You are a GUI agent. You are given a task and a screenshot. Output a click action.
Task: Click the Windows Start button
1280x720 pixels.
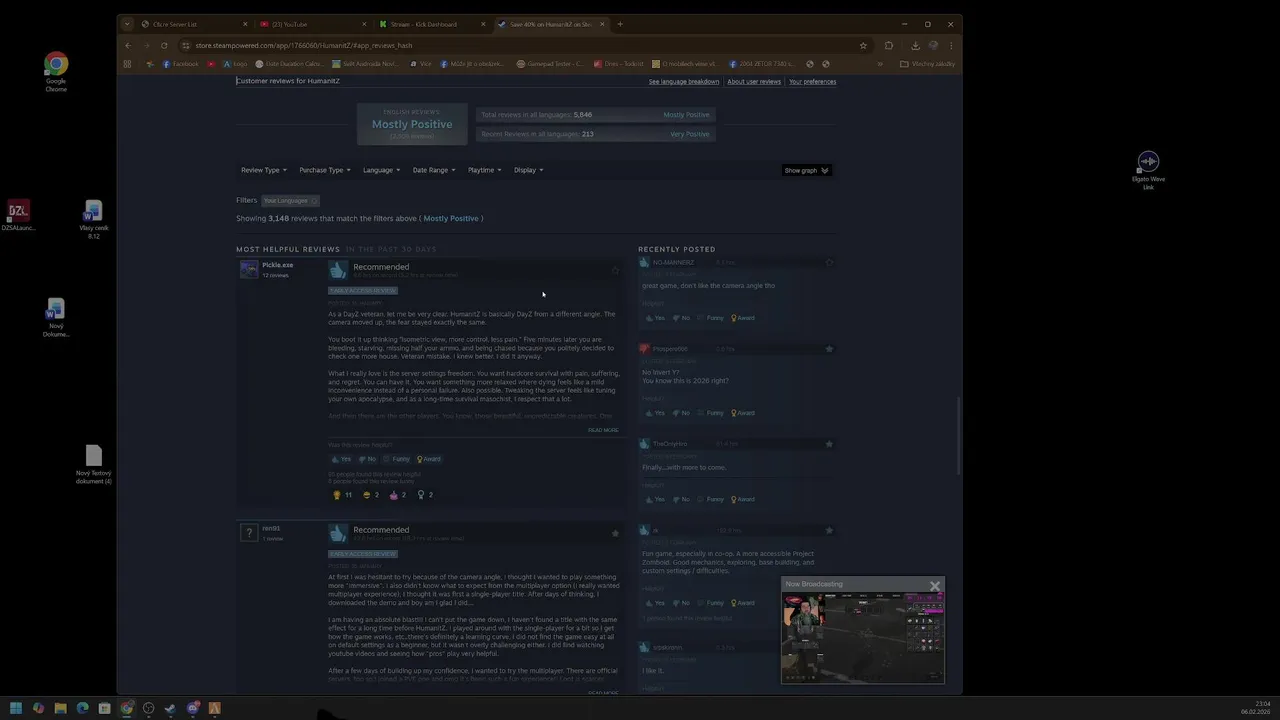pyautogui.click(x=16, y=708)
